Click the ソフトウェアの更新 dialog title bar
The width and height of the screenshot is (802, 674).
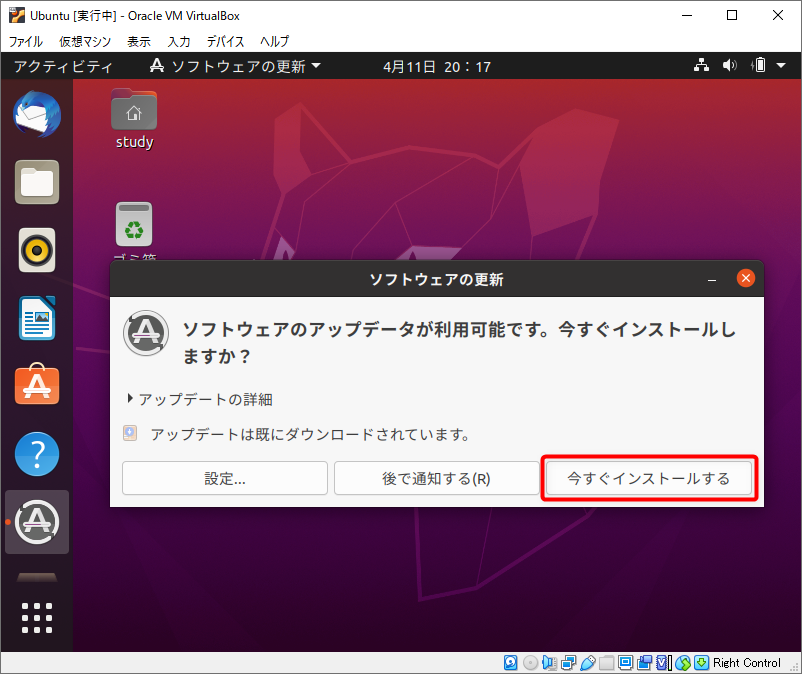pos(437,279)
